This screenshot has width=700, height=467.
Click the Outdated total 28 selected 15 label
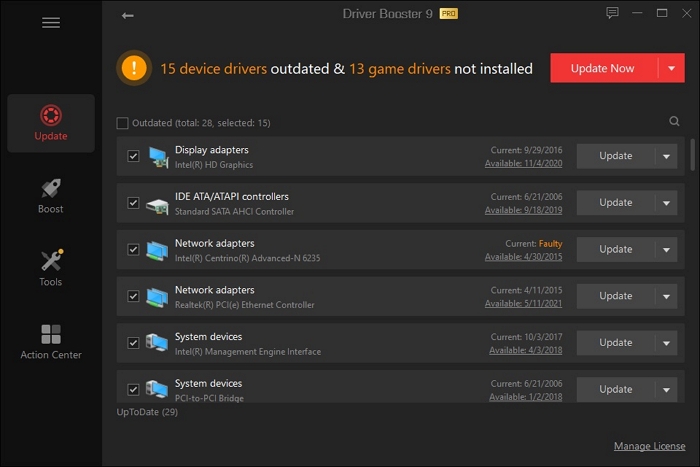coord(201,123)
